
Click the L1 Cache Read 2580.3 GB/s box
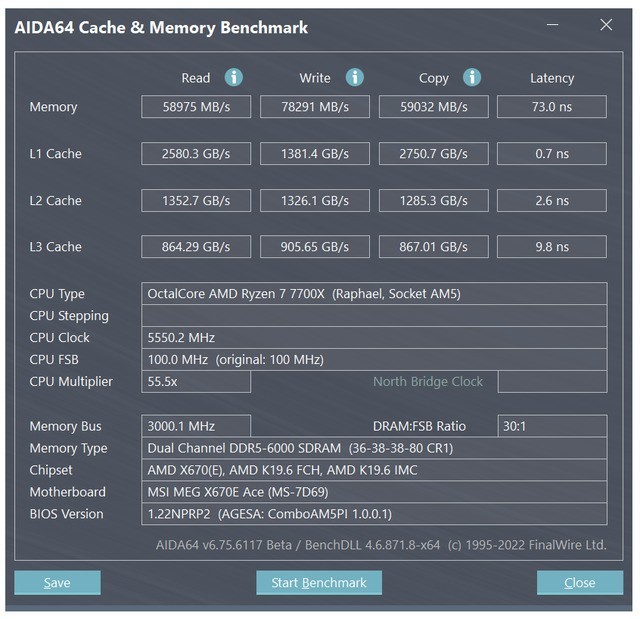click(x=196, y=154)
